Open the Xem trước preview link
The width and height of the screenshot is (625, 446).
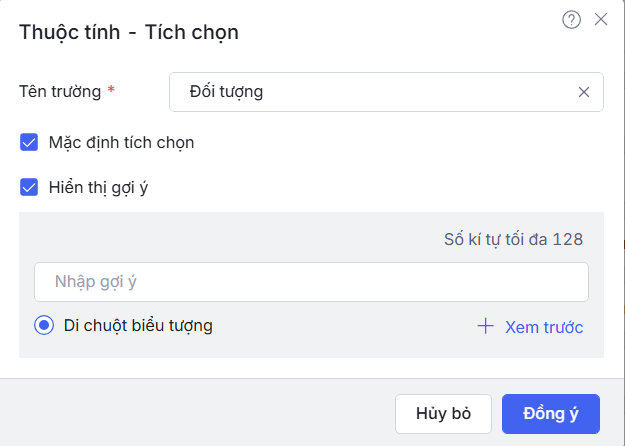(x=543, y=327)
